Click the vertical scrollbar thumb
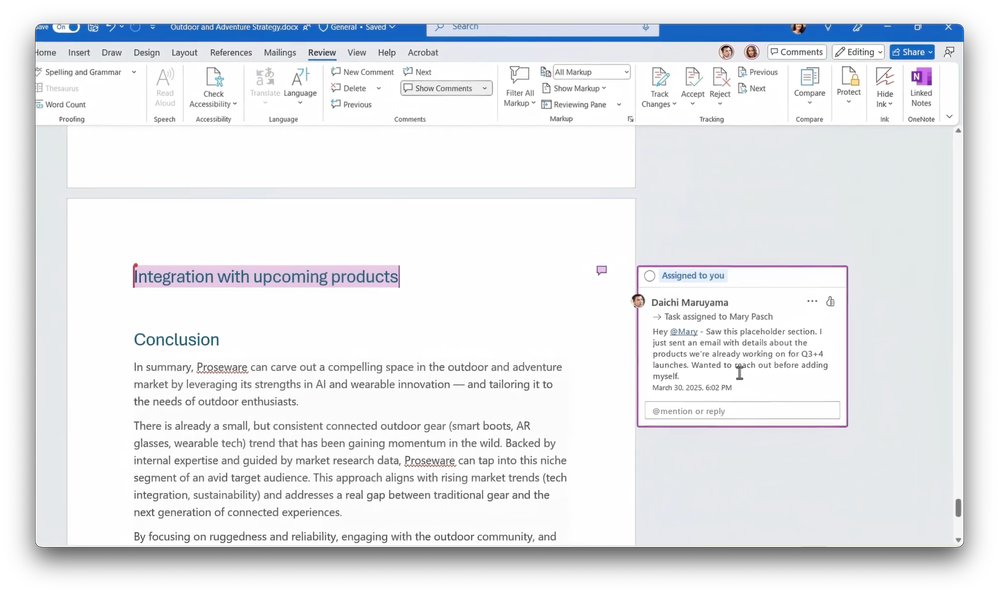The width and height of the screenshot is (999, 594). [x=958, y=508]
